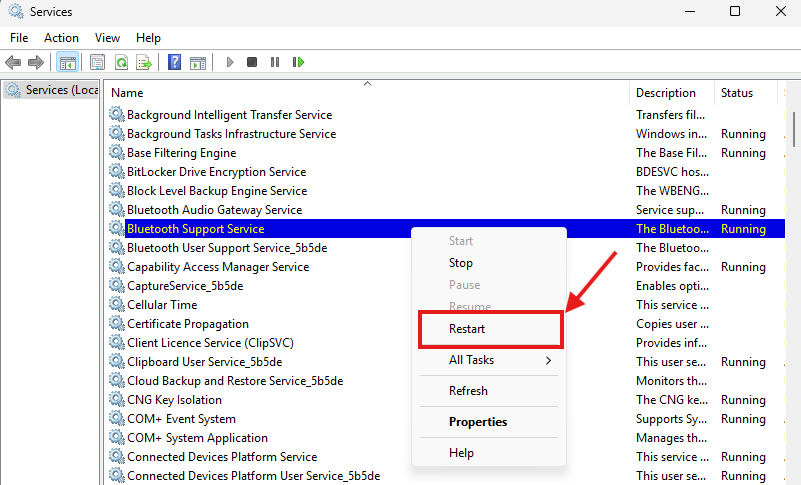Sort by the Status column header
The width and height of the screenshot is (801, 485).
[737, 93]
